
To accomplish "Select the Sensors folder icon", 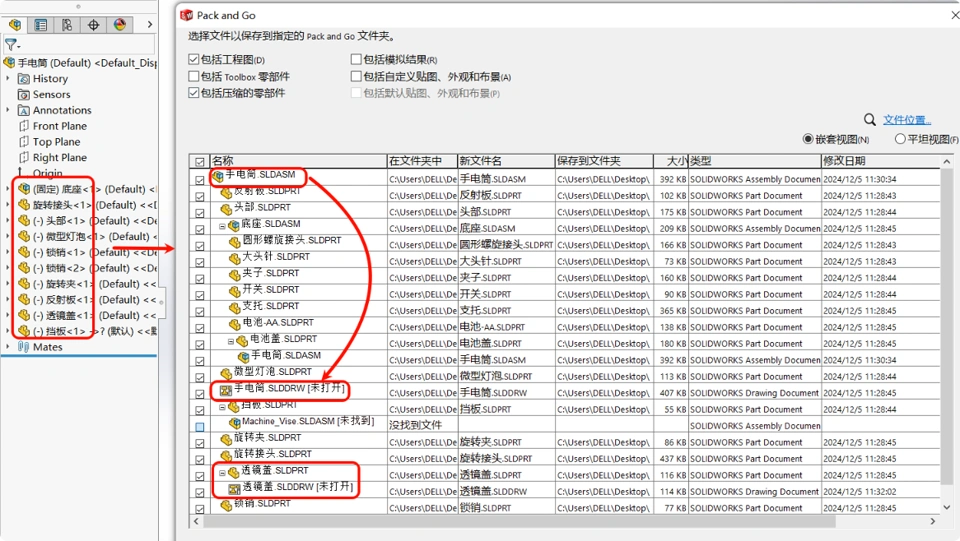I will click(24, 95).
